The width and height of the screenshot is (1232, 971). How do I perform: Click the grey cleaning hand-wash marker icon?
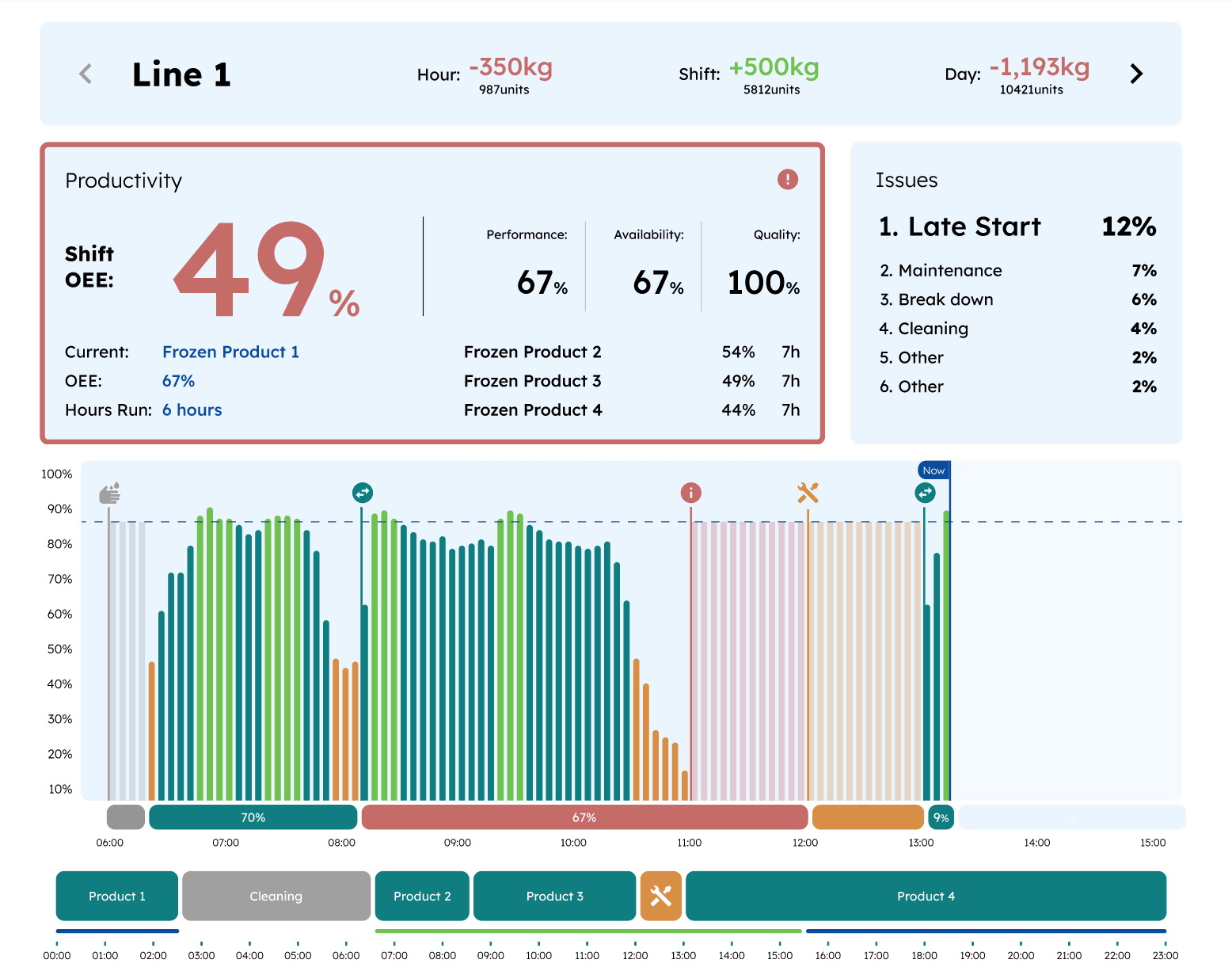(109, 493)
